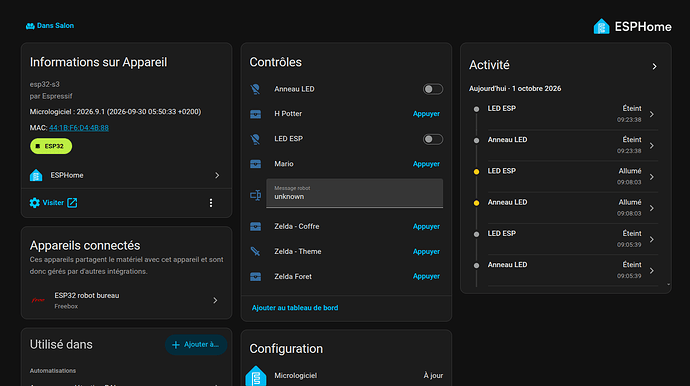Open LED ESP Éteint 09:05:39 chevron

[652, 239]
